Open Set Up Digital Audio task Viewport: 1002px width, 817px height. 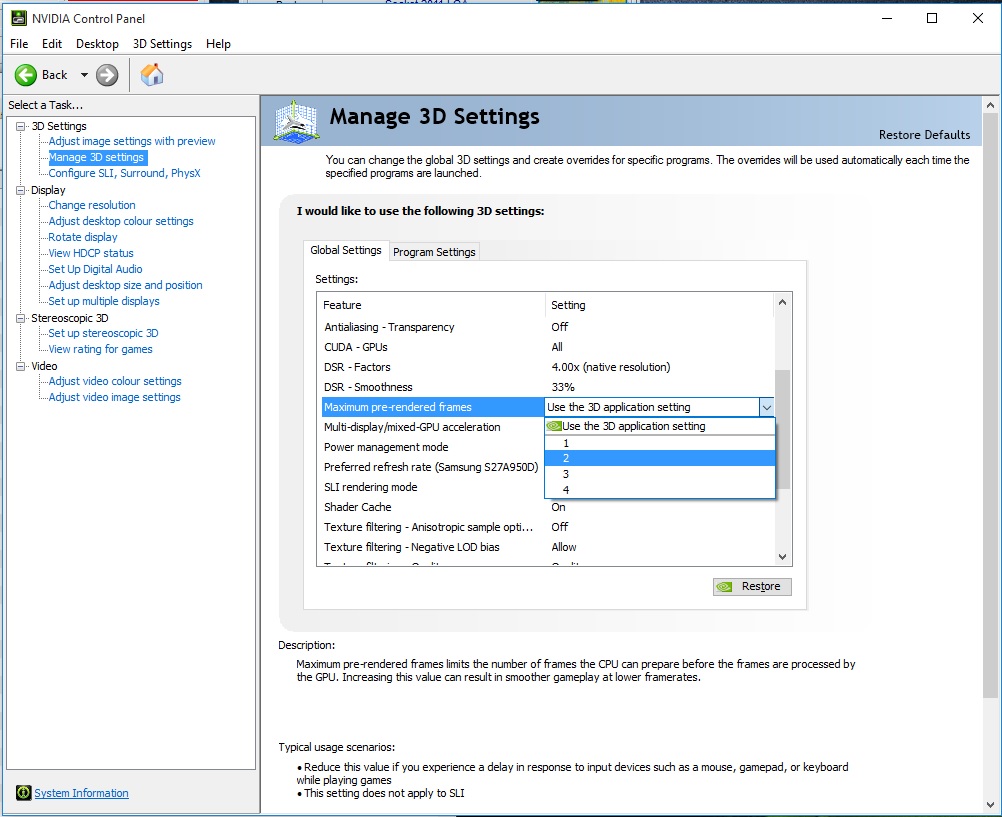pyautogui.click(x=95, y=269)
